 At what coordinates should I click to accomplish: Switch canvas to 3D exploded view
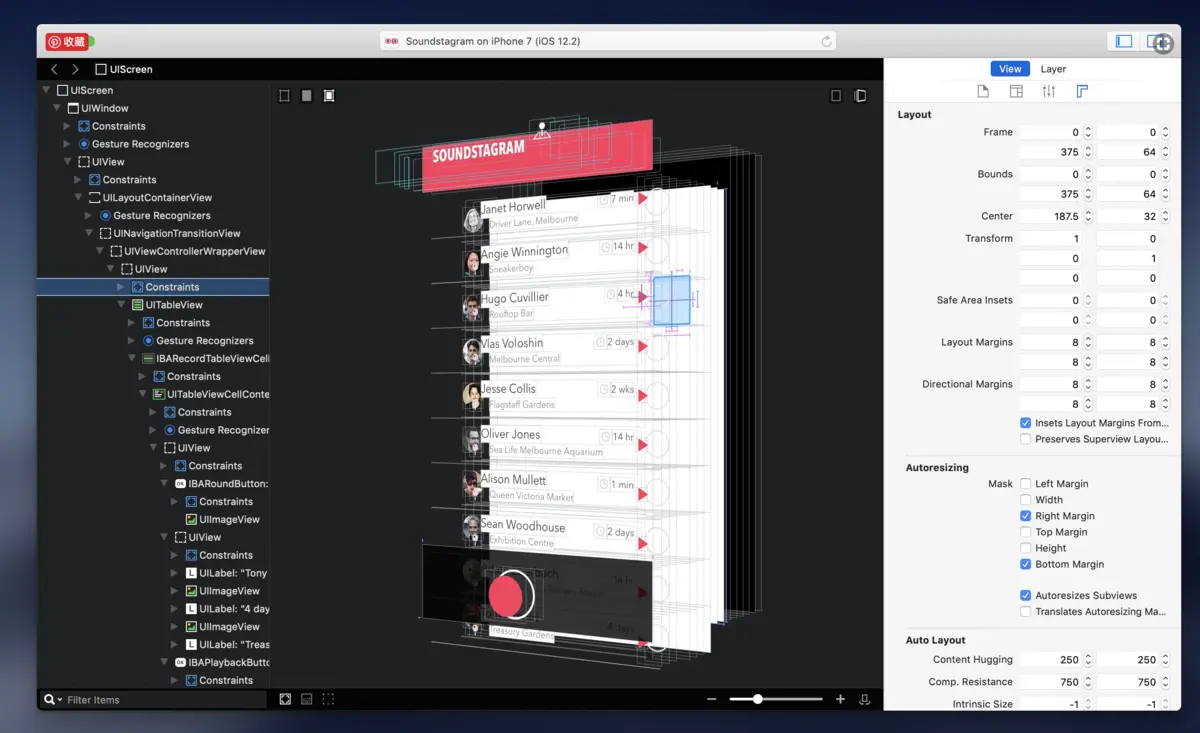pos(860,96)
